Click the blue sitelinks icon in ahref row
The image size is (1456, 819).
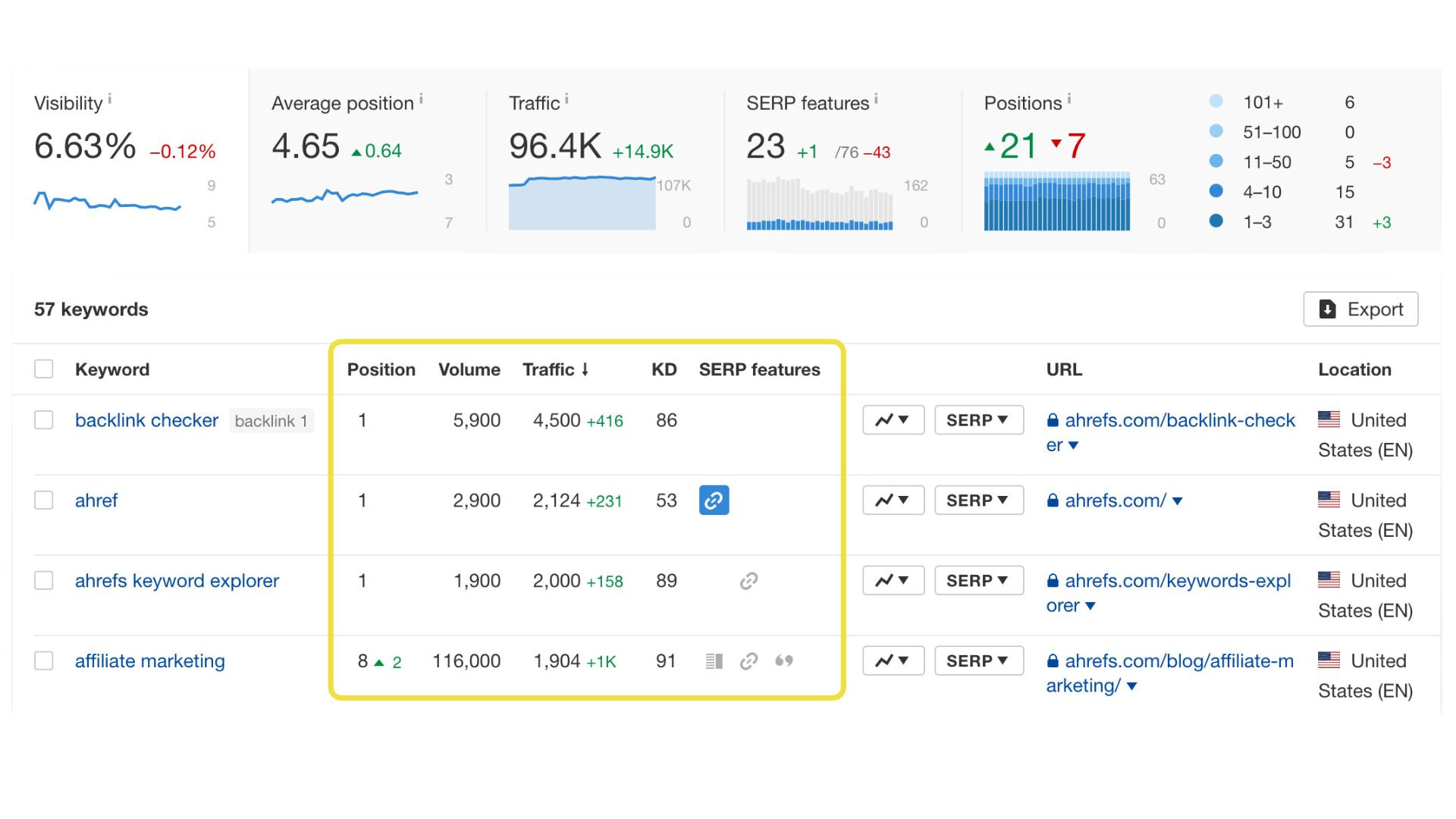coord(714,500)
